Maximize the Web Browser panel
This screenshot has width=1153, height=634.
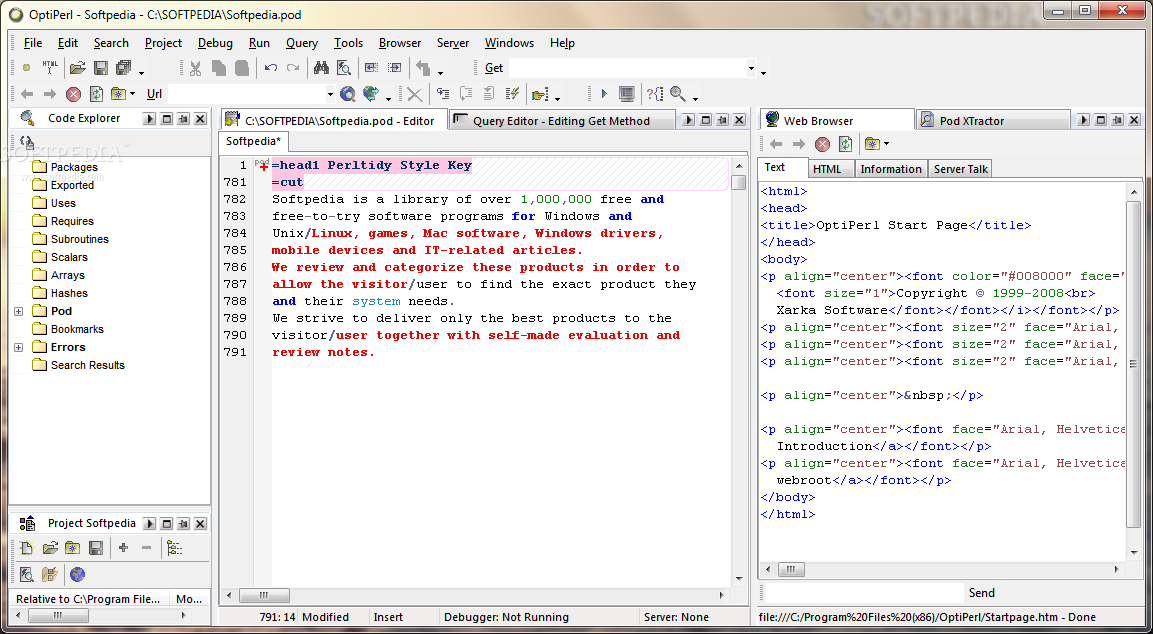click(1100, 120)
